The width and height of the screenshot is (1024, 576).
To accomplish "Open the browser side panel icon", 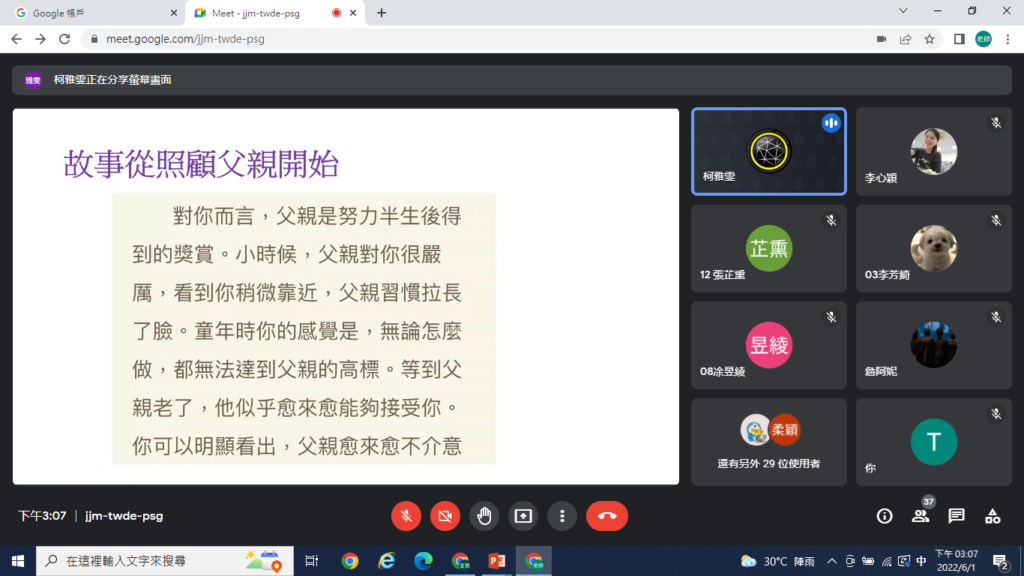I will (x=959, y=39).
